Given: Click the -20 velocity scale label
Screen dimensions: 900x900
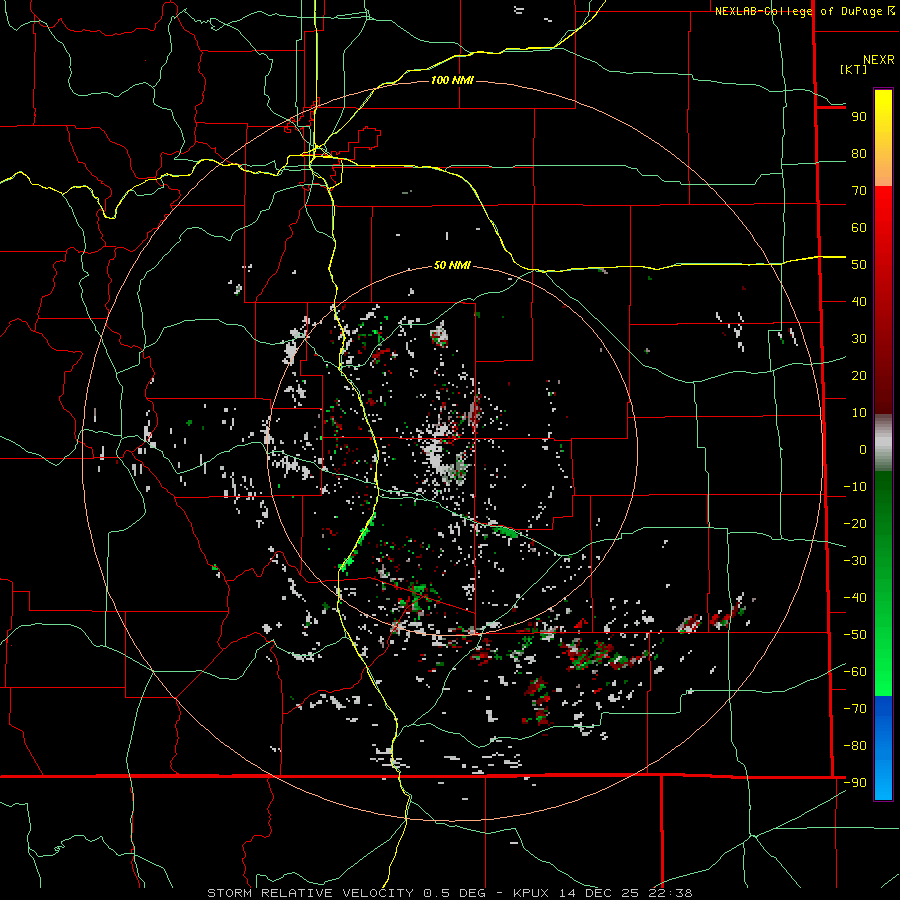Looking at the screenshot, I should pyautogui.click(x=855, y=524).
